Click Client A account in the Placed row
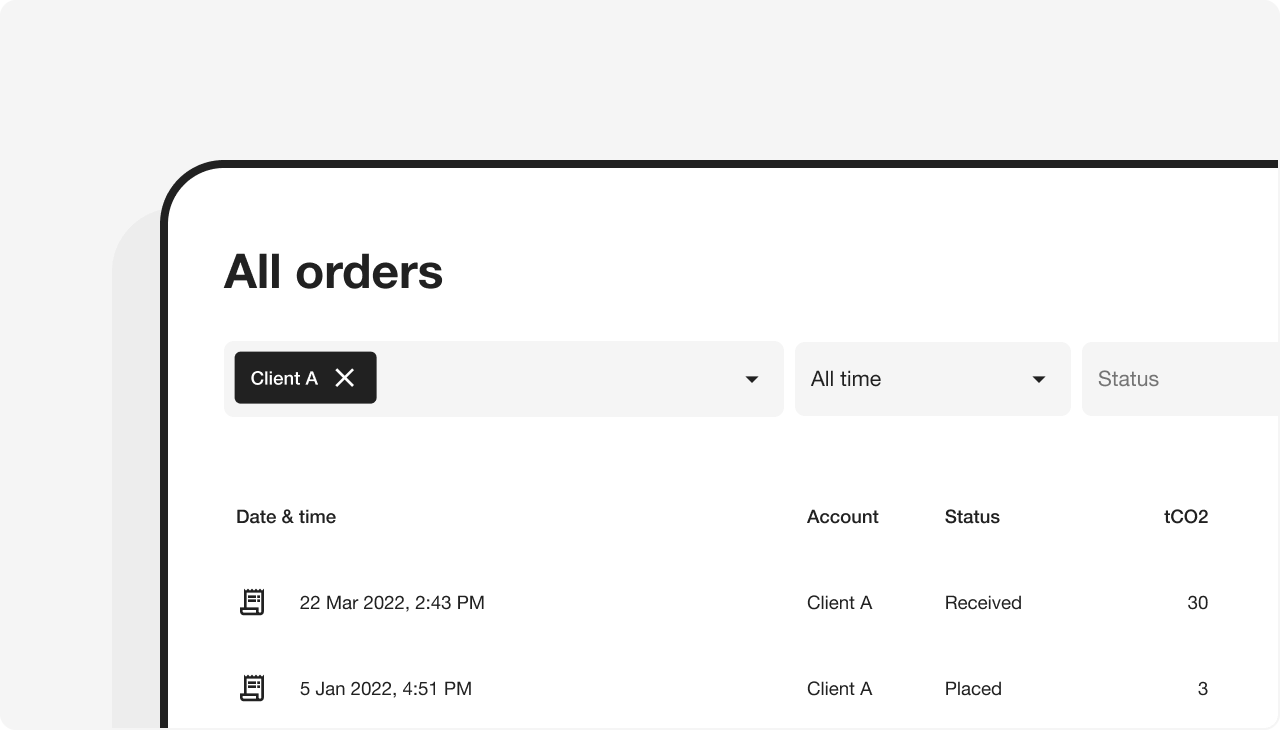This screenshot has height=730, width=1280. [839, 689]
